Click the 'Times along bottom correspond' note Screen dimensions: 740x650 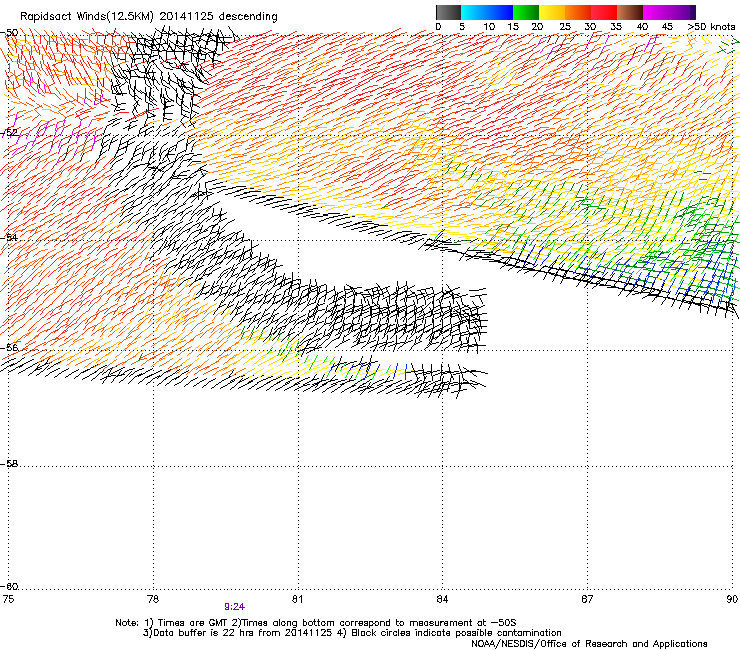[x=316, y=623]
